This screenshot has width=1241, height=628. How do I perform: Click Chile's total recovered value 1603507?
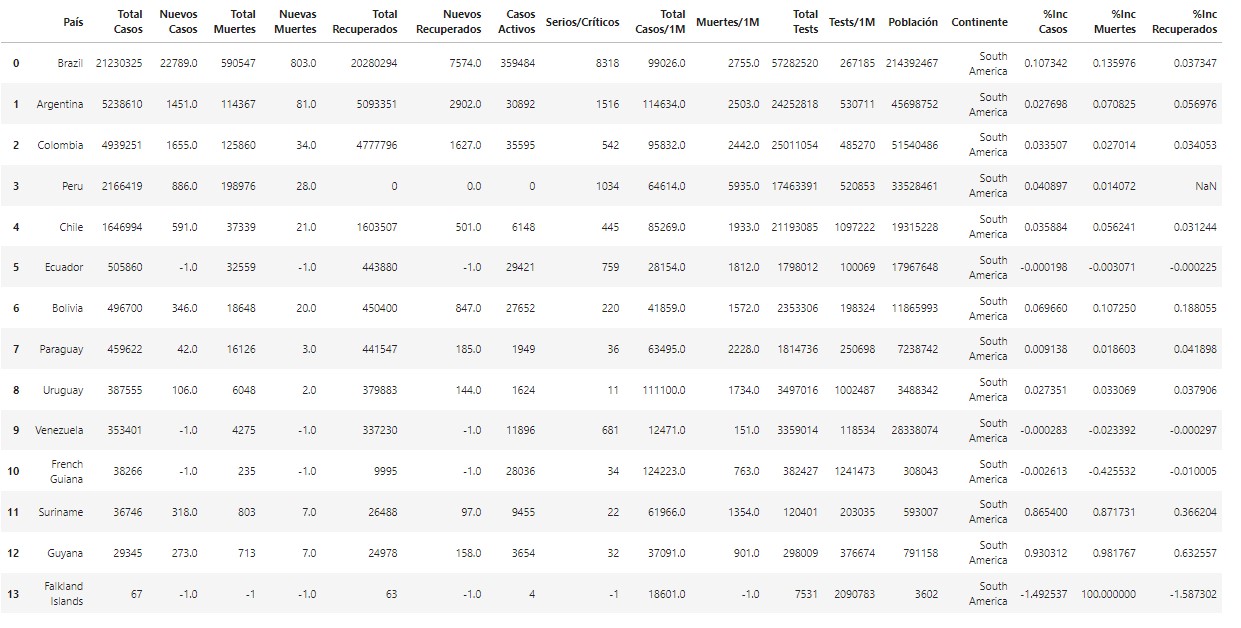pyautogui.click(x=376, y=227)
